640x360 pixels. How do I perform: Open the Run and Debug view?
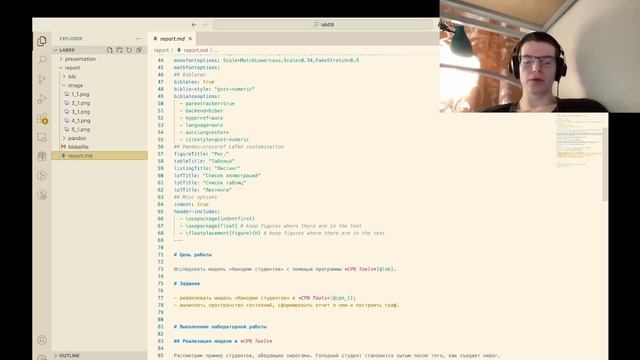[42, 99]
